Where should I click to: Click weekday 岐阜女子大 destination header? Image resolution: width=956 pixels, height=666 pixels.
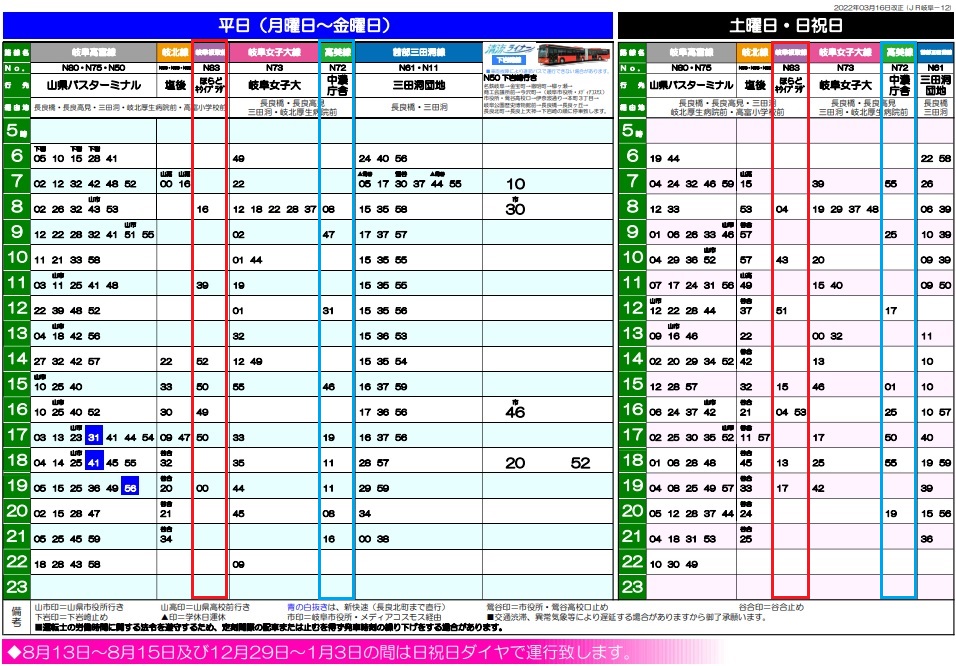(x=273, y=86)
